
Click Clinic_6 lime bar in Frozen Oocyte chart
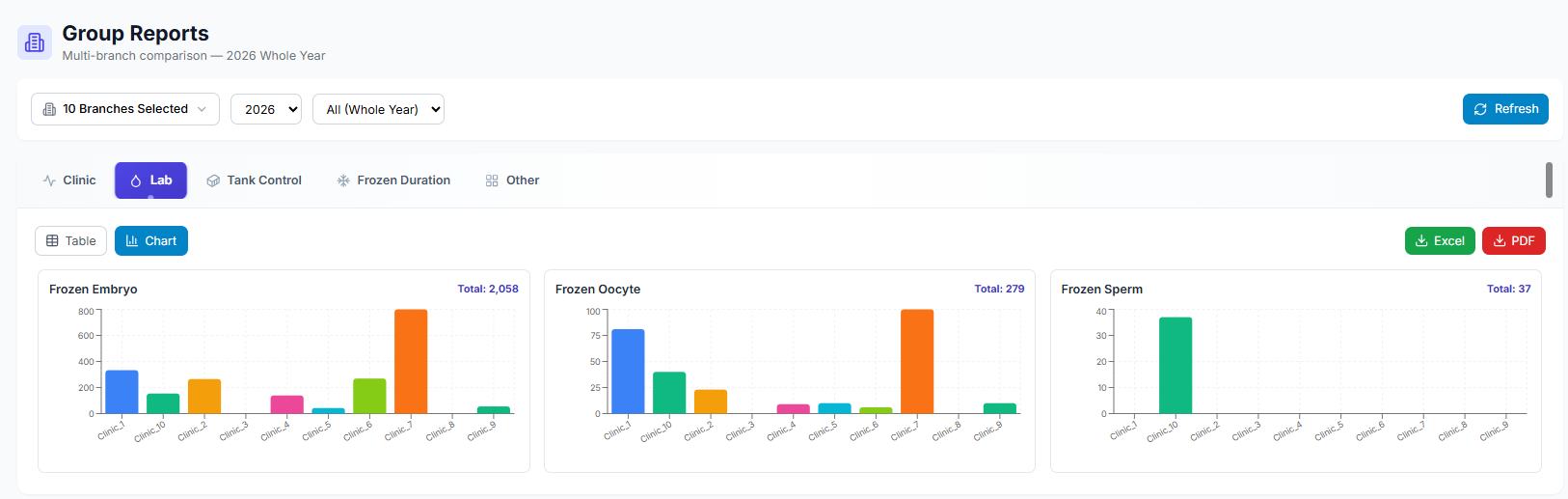tap(876, 410)
